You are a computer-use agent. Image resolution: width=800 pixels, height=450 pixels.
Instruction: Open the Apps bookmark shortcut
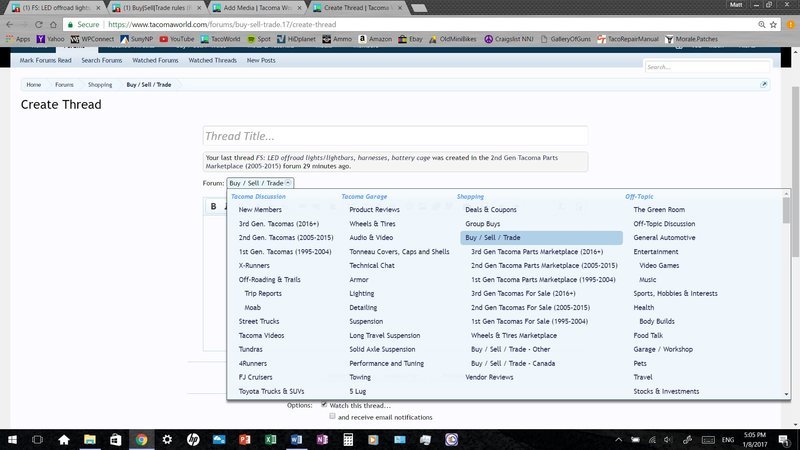(x=18, y=39)
